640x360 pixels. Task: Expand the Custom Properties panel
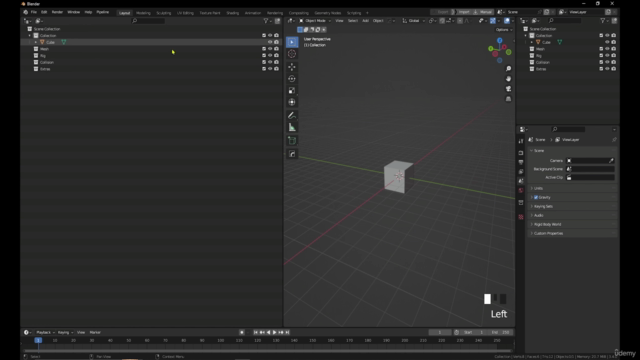[x=572, y=233]
